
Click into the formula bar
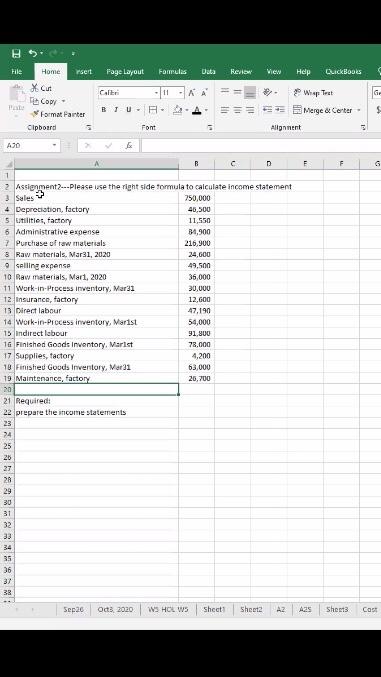pos(261,146)
